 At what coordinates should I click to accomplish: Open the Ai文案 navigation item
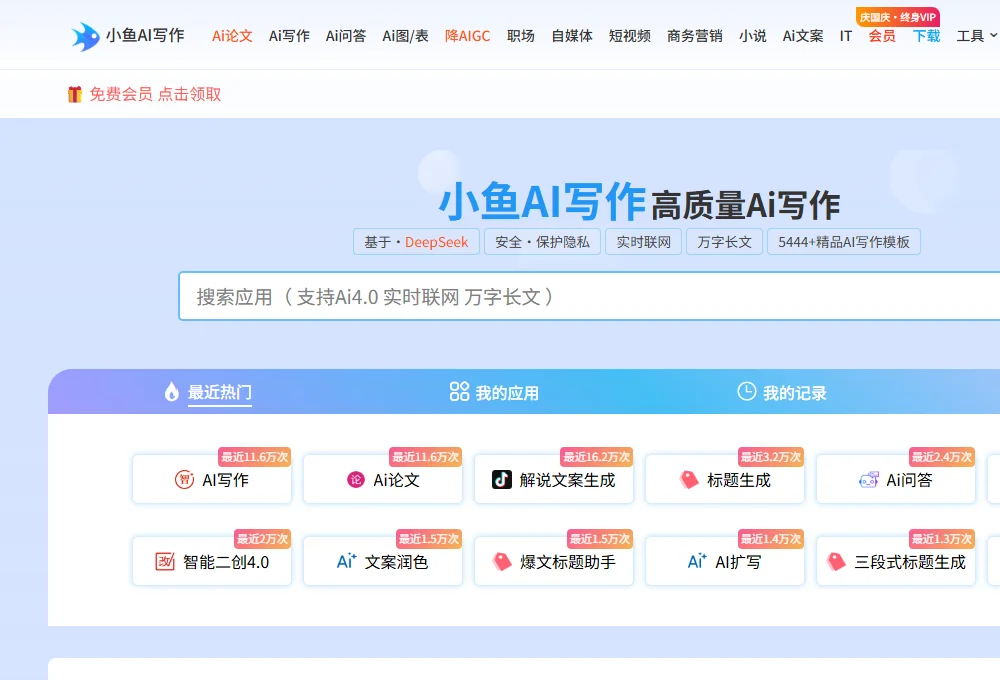(x=803, y=36)
